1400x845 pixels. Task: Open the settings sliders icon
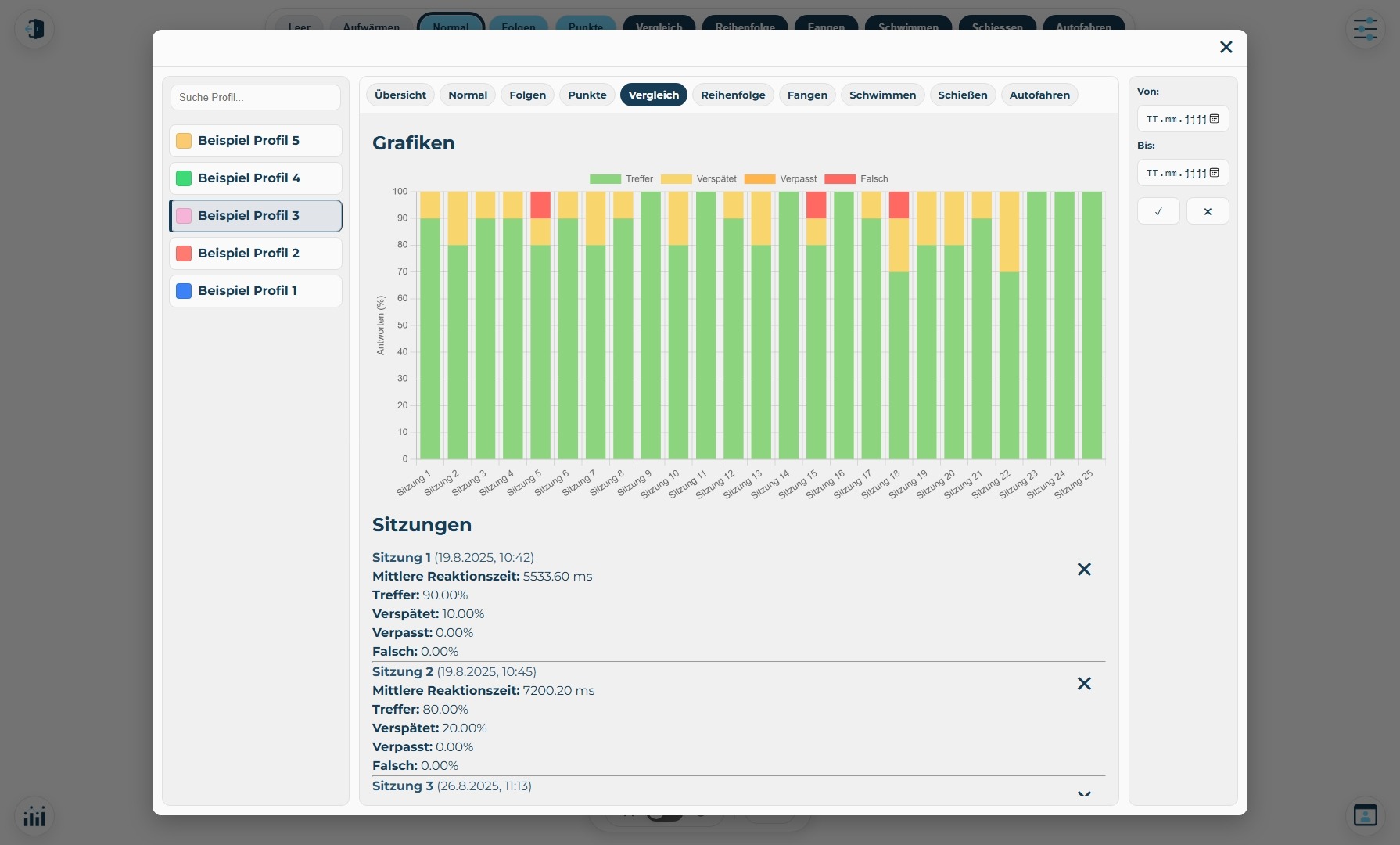1366,29
